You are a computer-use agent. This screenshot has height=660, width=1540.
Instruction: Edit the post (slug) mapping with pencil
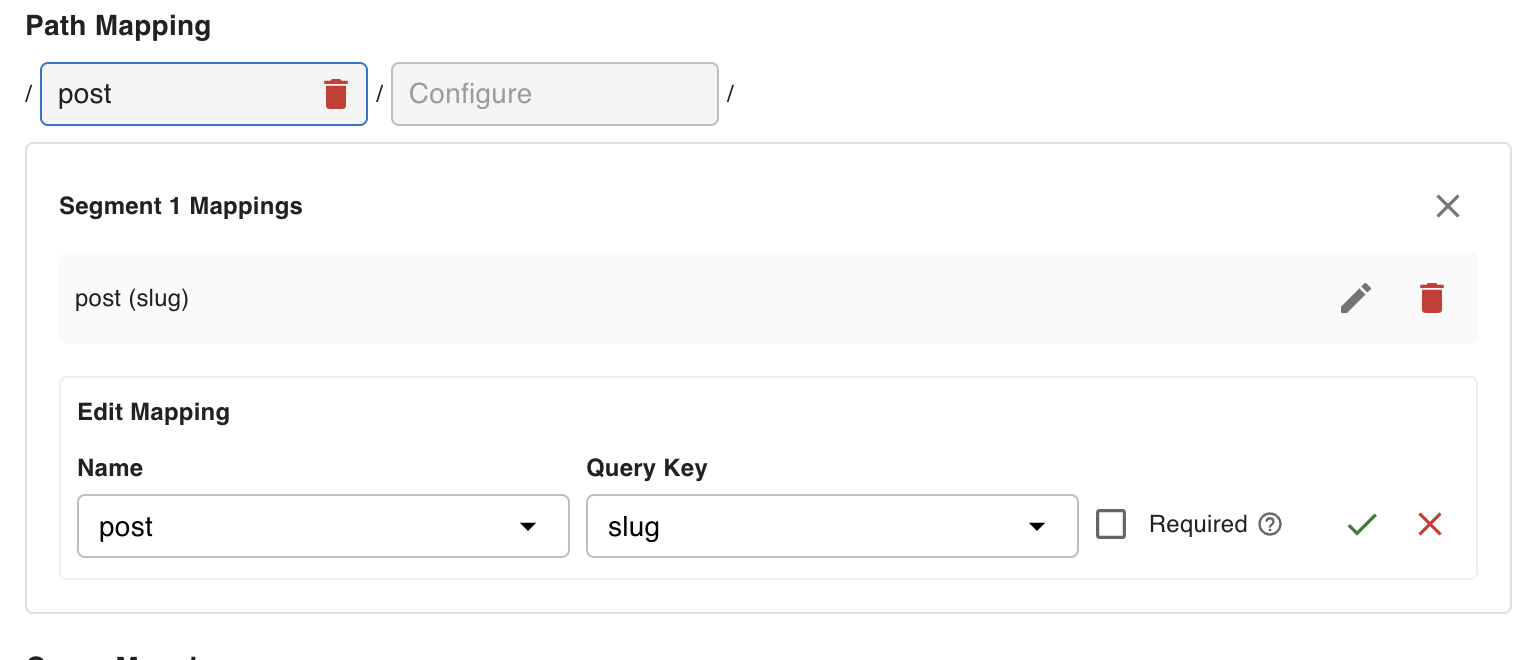tap(1356, 298)
